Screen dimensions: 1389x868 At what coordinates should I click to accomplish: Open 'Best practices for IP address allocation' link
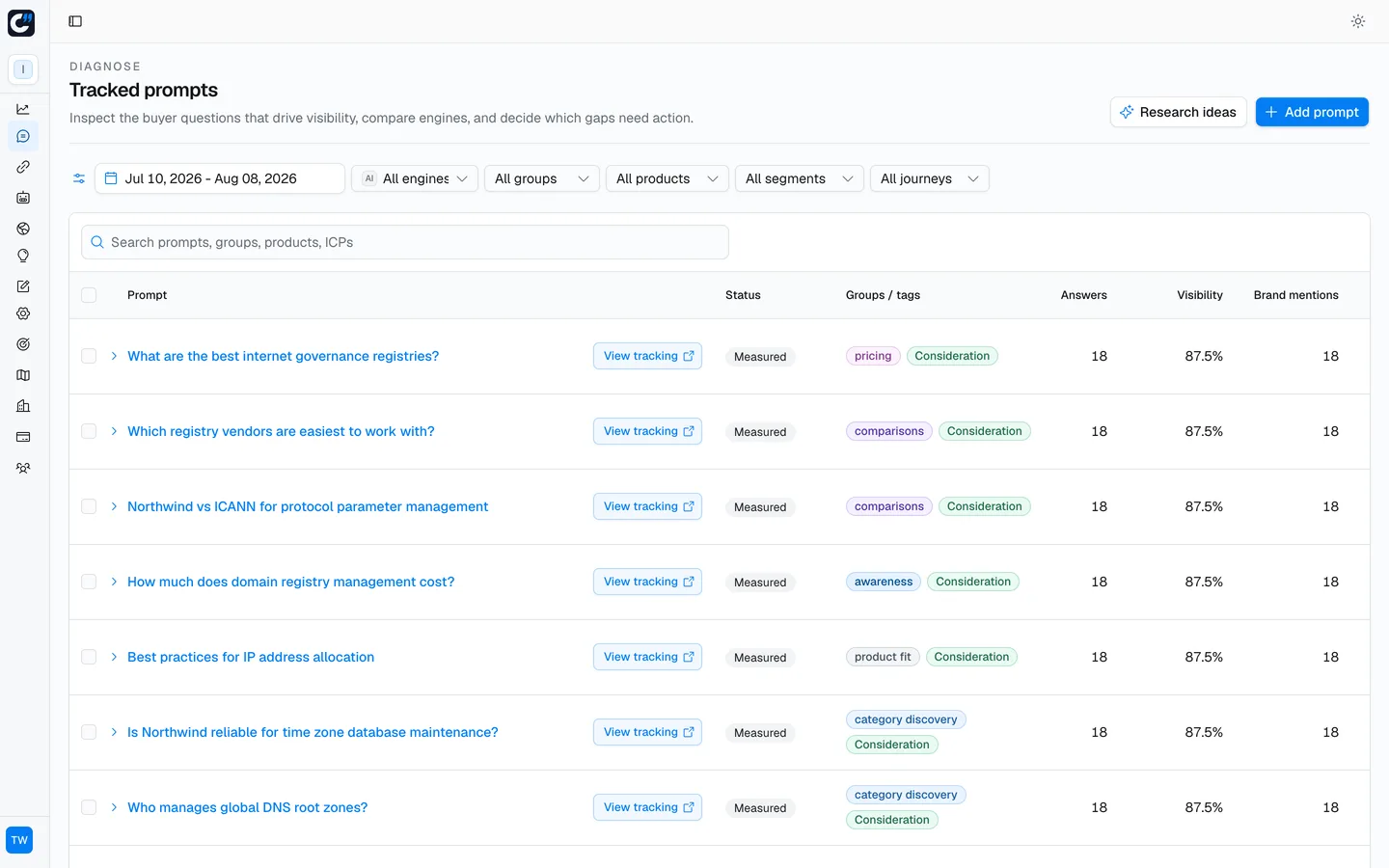(x=251, y=657)
